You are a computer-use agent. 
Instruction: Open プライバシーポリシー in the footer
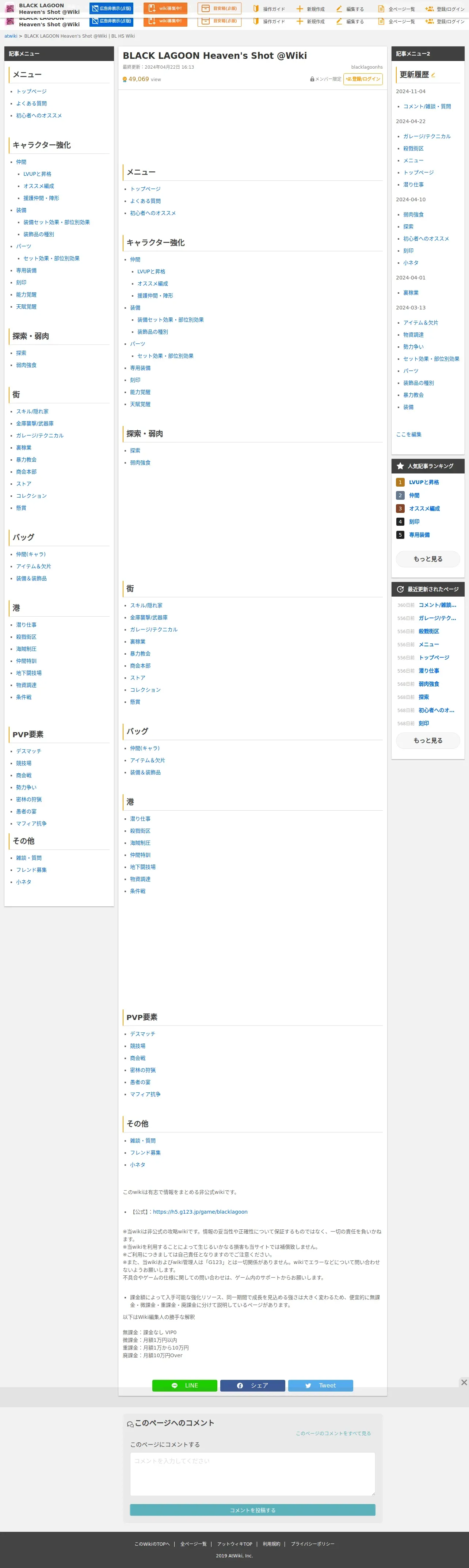313,1544
